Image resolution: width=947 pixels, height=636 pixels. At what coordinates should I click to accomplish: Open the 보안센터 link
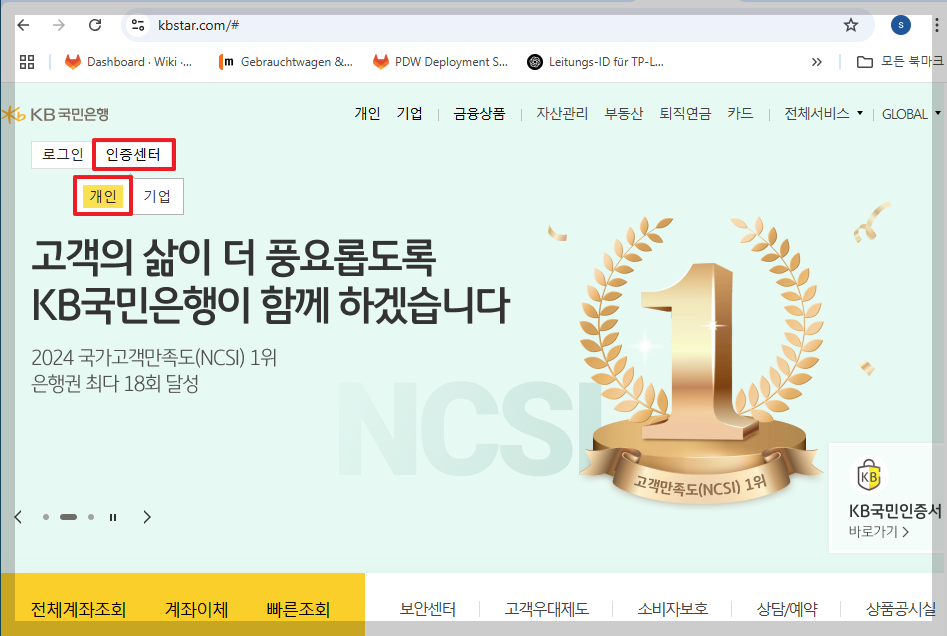428,609
